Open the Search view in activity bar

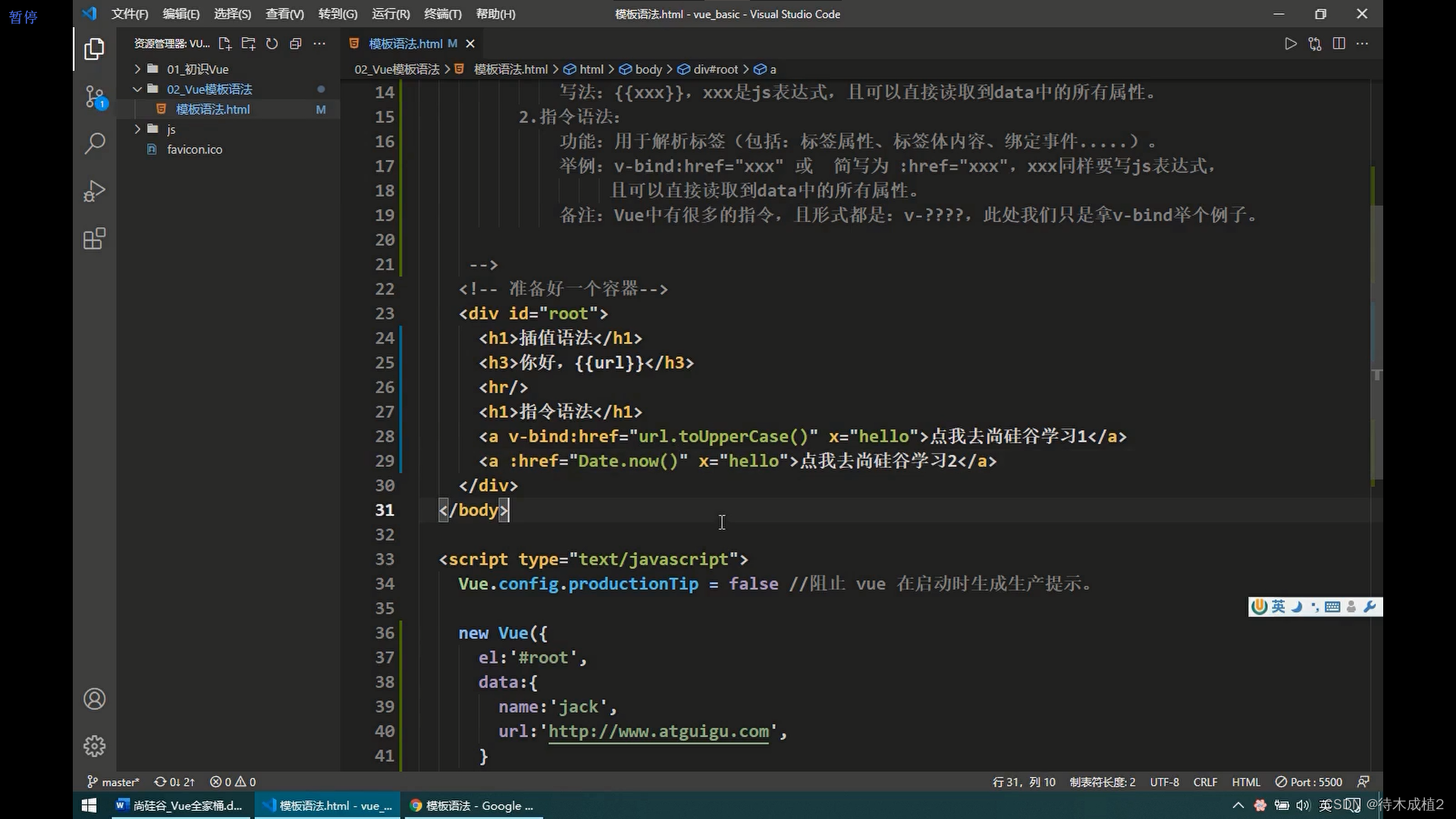(94, 143)
